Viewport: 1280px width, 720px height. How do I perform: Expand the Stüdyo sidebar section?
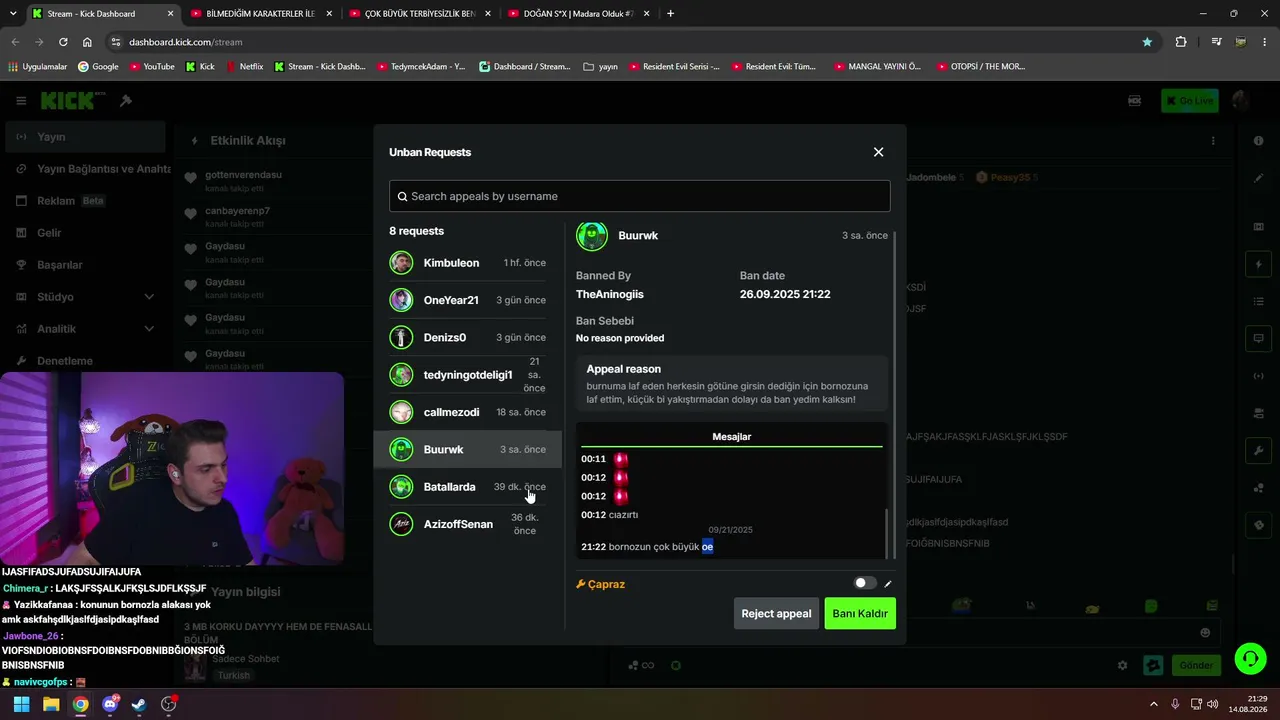(x=85, y=297)
